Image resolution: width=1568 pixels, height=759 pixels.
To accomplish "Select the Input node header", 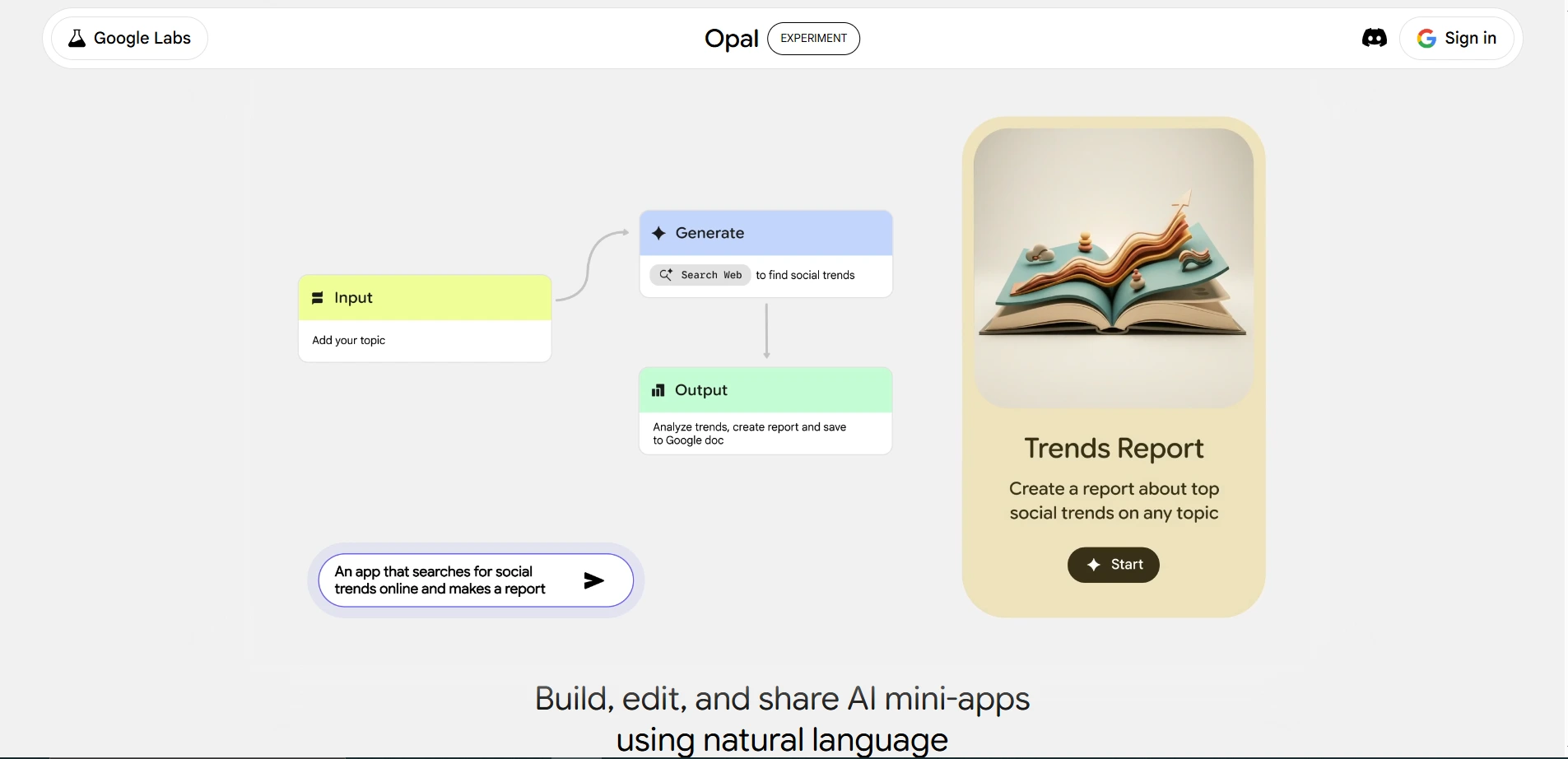I will 425,298.
